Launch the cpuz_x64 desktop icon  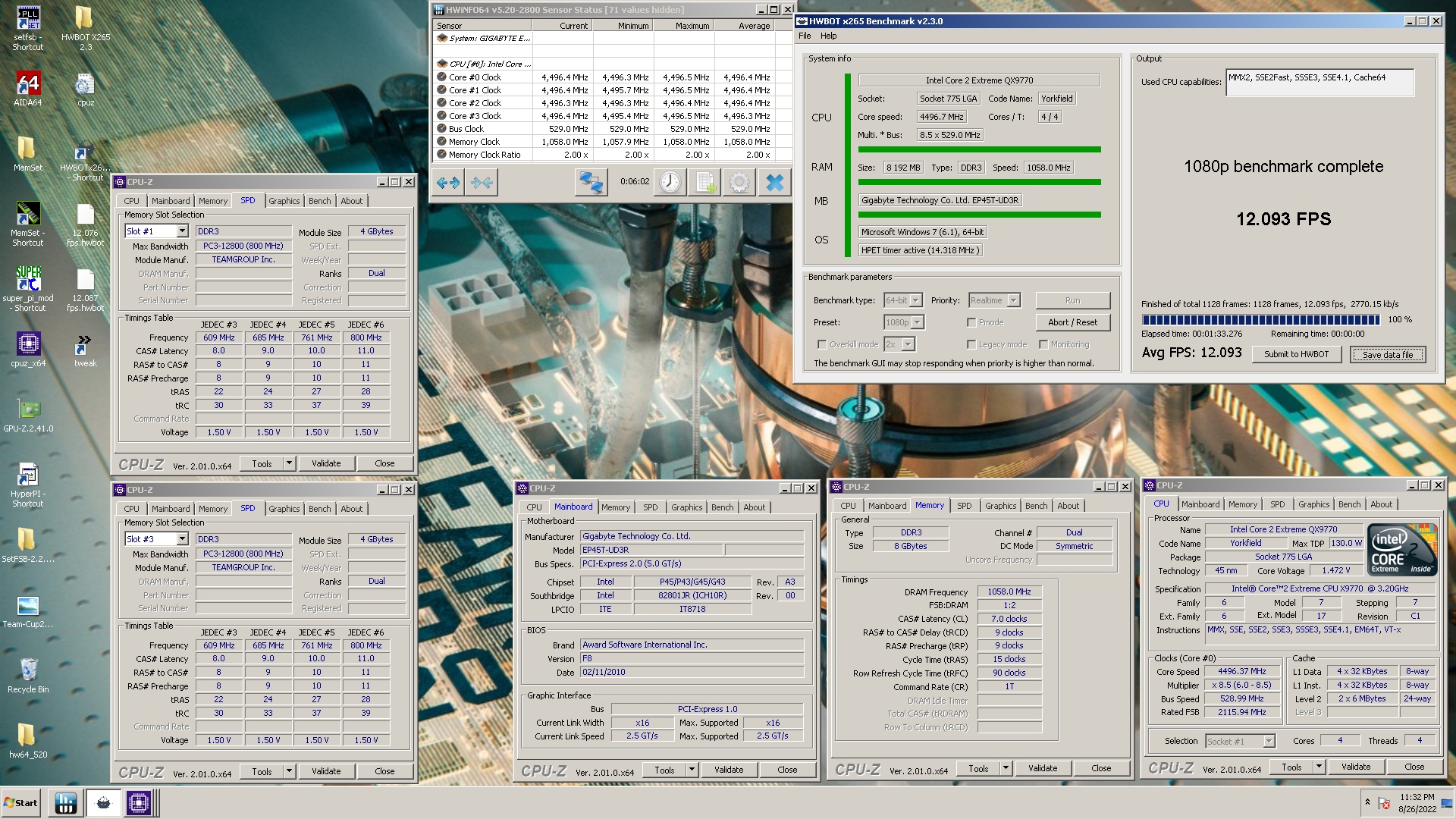click(x=28, y=350)
